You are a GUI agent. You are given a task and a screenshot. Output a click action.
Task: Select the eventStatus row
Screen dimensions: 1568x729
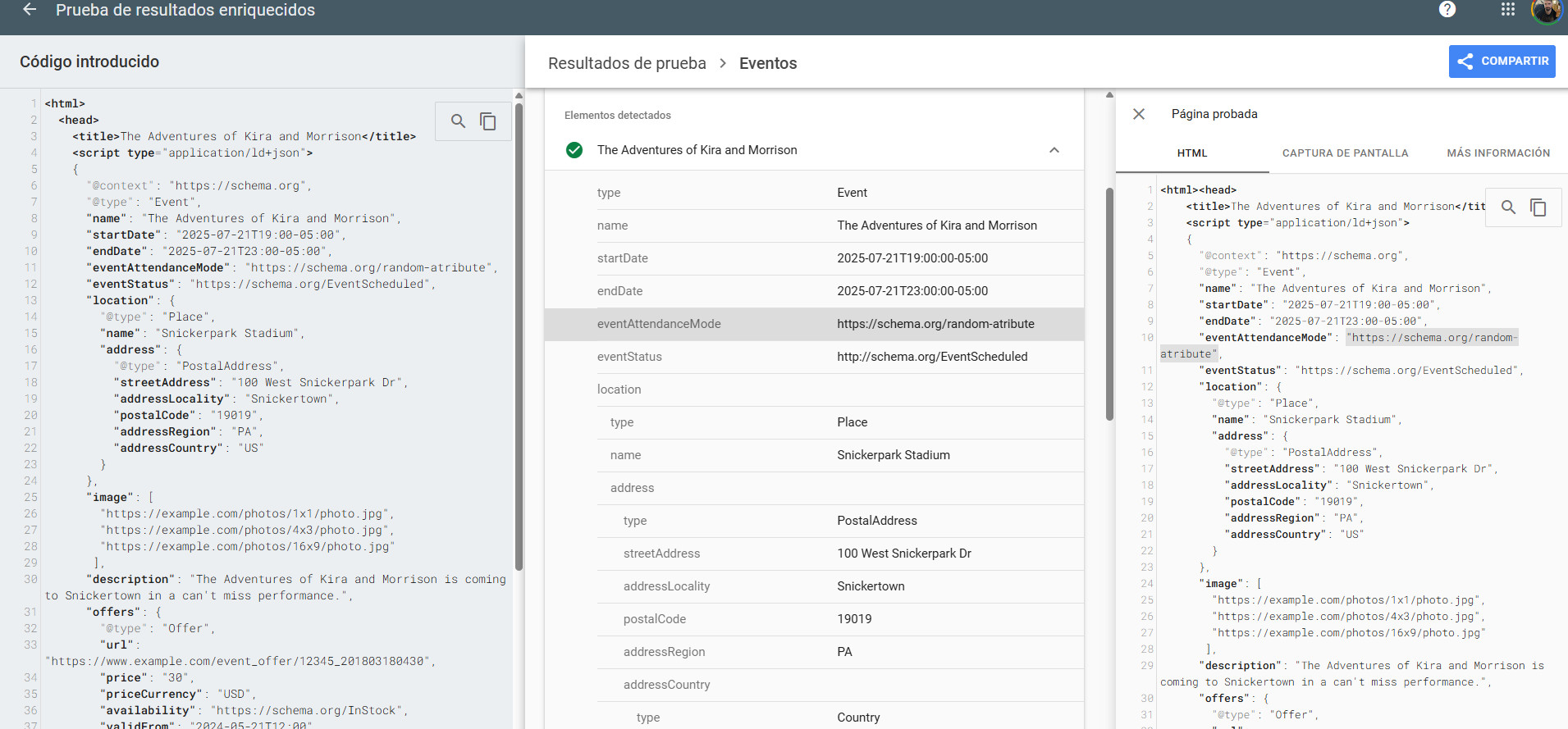coord(814,357)
